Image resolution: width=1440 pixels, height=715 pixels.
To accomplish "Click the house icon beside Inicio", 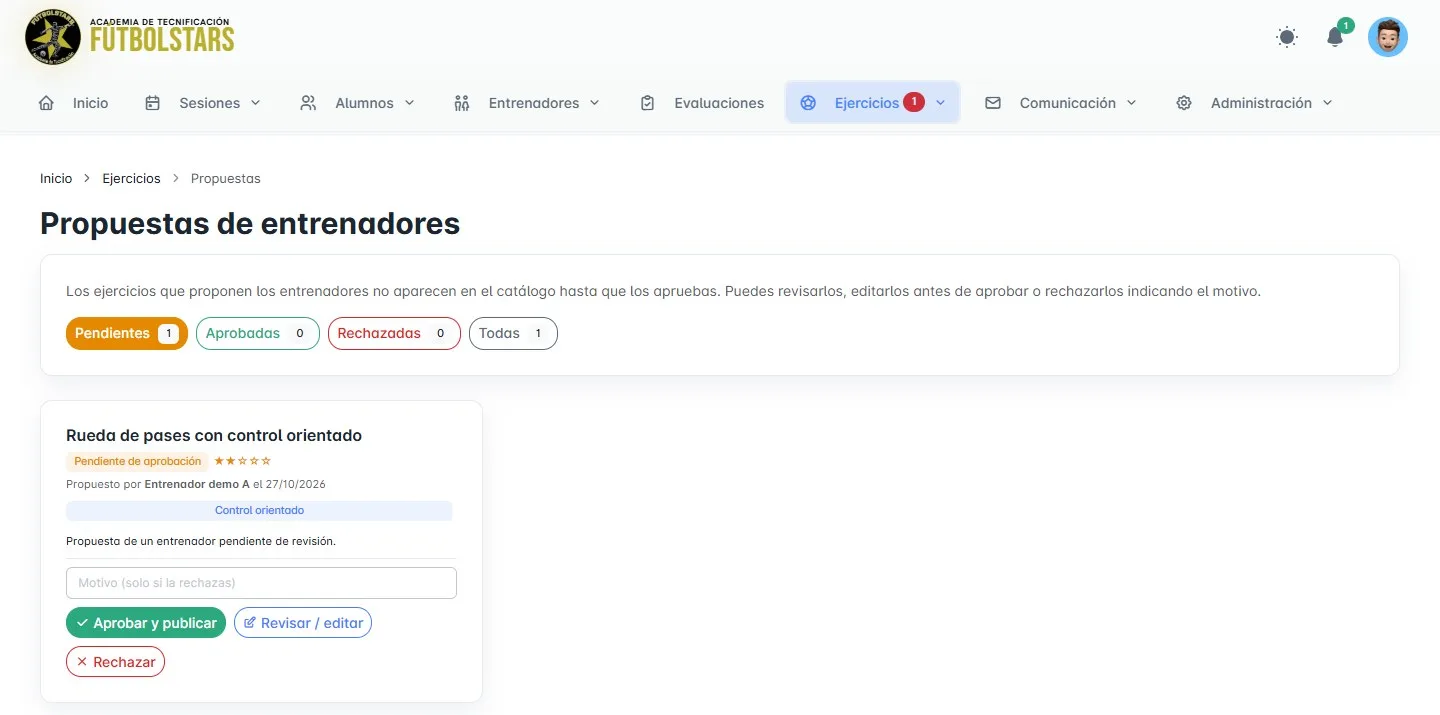I will [46, 103].
